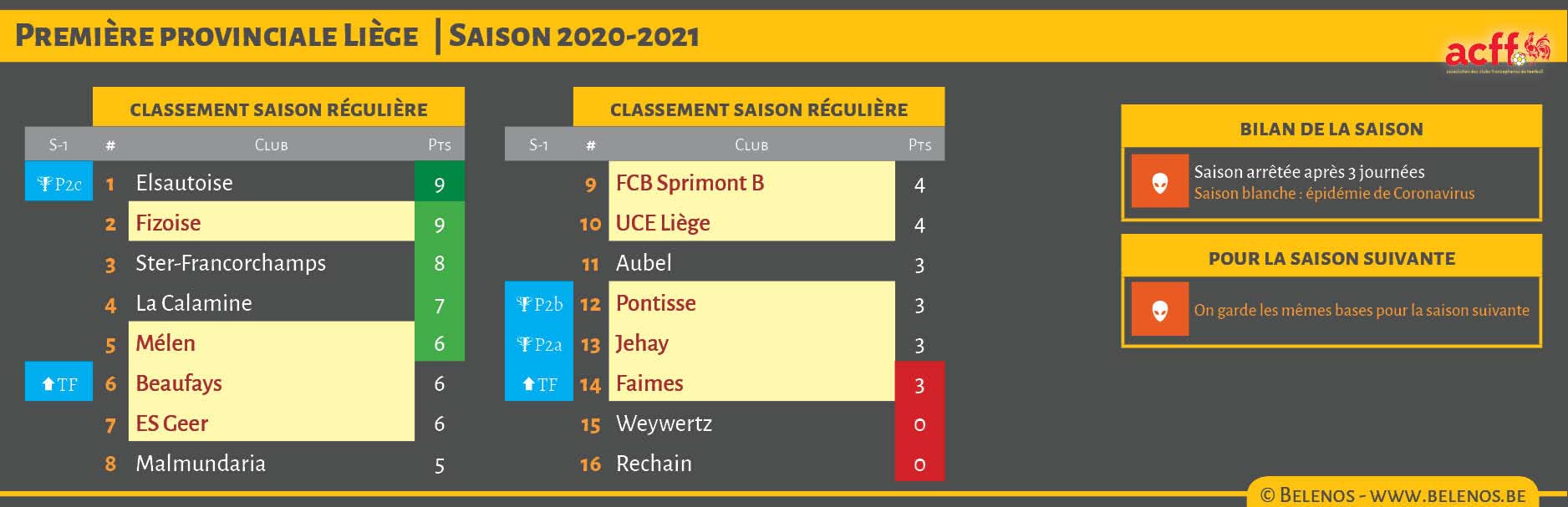Click the P2b trophy badge beside Pontisse
Viewport: 1568px width, 507px height.
click(x=539, y=303)
